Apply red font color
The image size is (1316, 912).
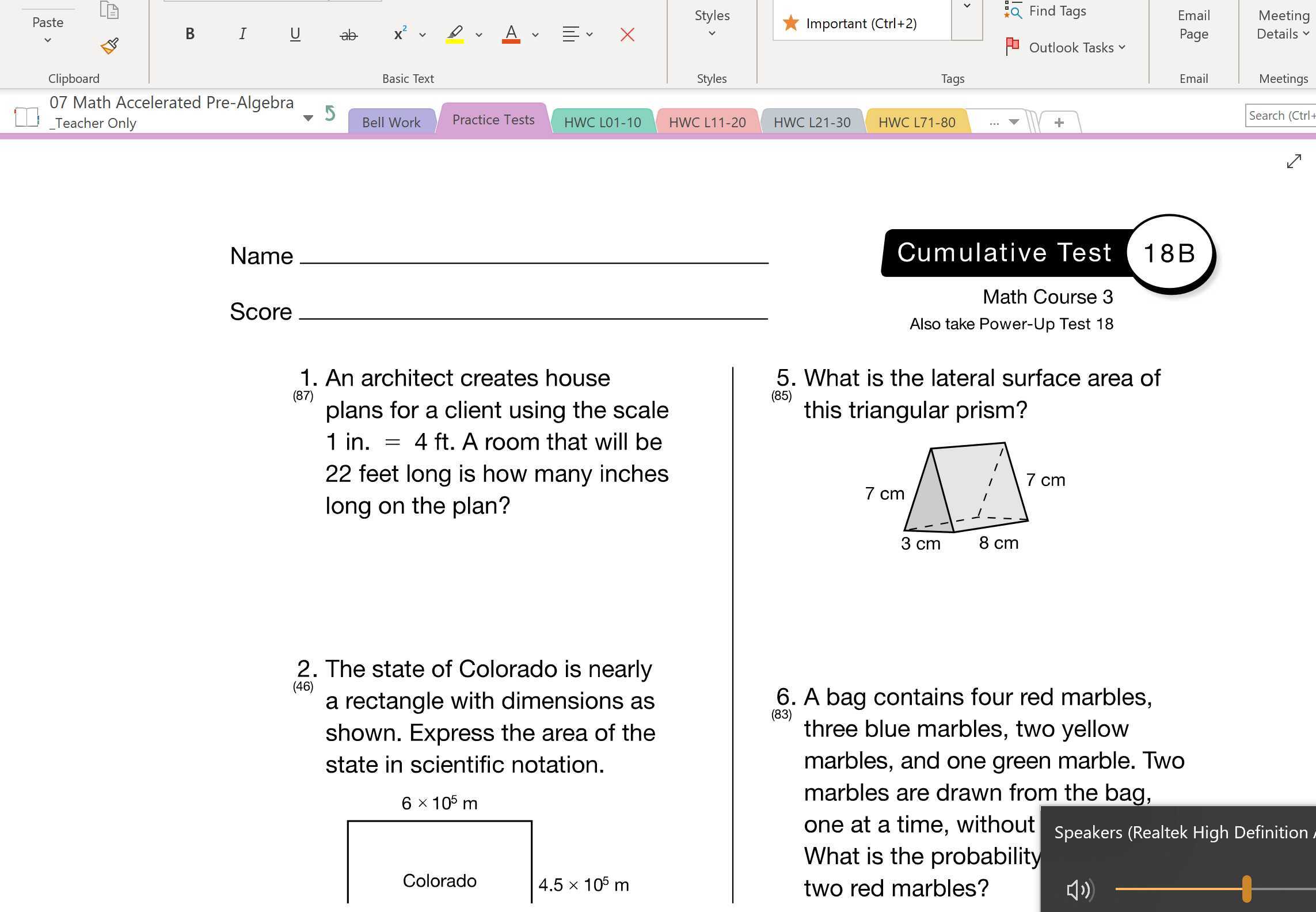click(x=511, y=34)
